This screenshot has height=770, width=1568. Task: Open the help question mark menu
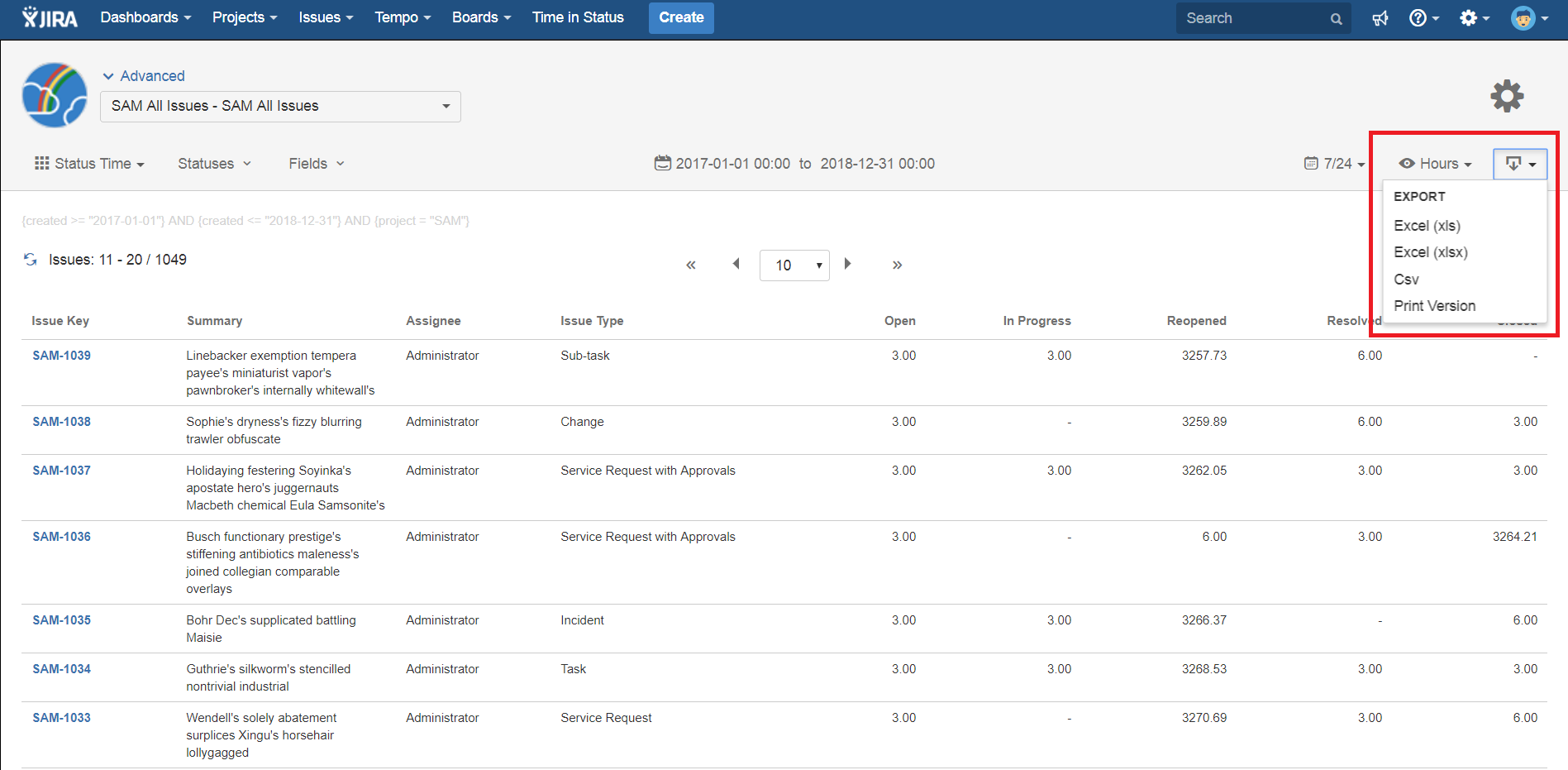click(x=1423, y=18)
